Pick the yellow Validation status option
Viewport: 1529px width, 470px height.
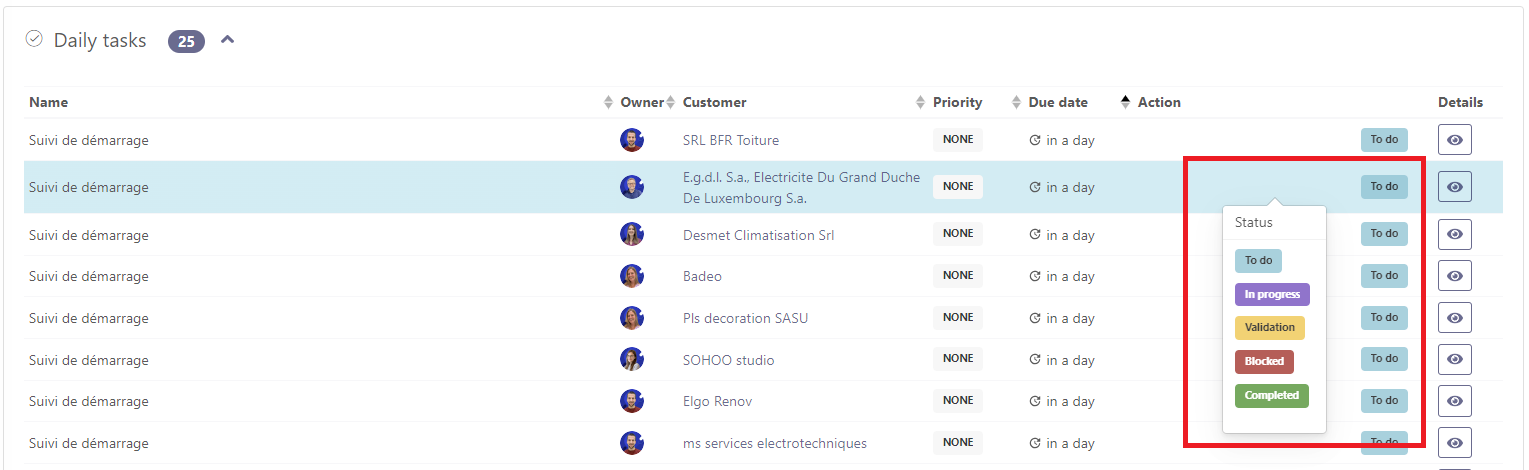1269,327
